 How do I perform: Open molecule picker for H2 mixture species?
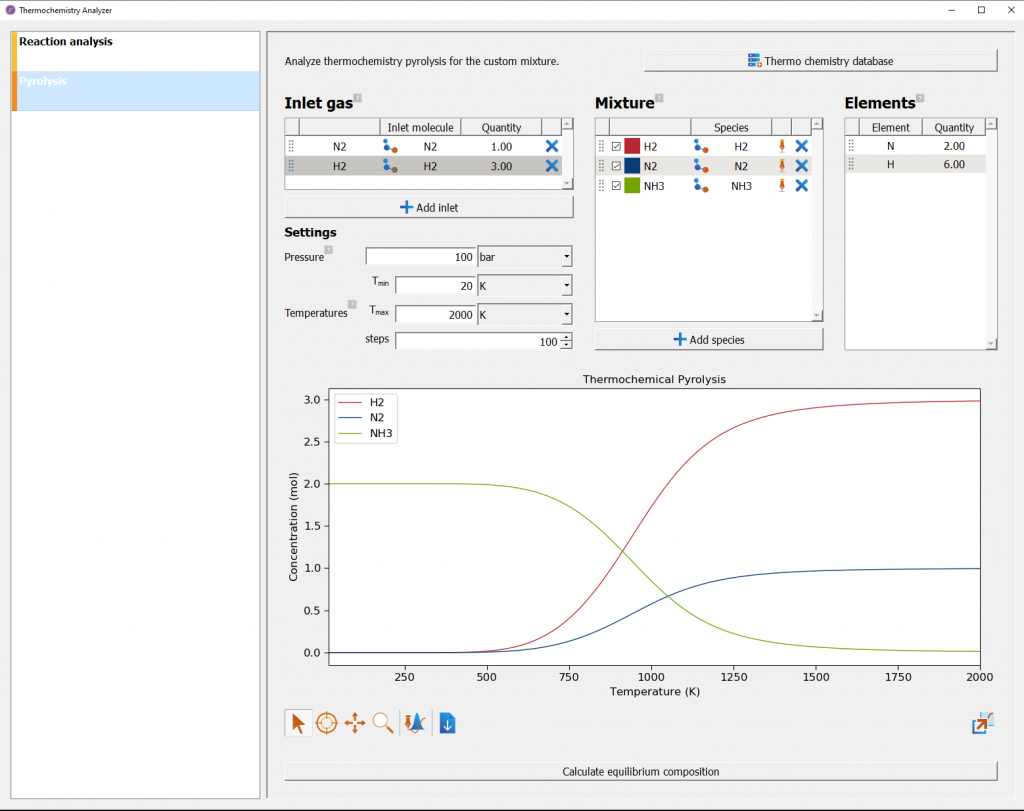coord(701,147)
